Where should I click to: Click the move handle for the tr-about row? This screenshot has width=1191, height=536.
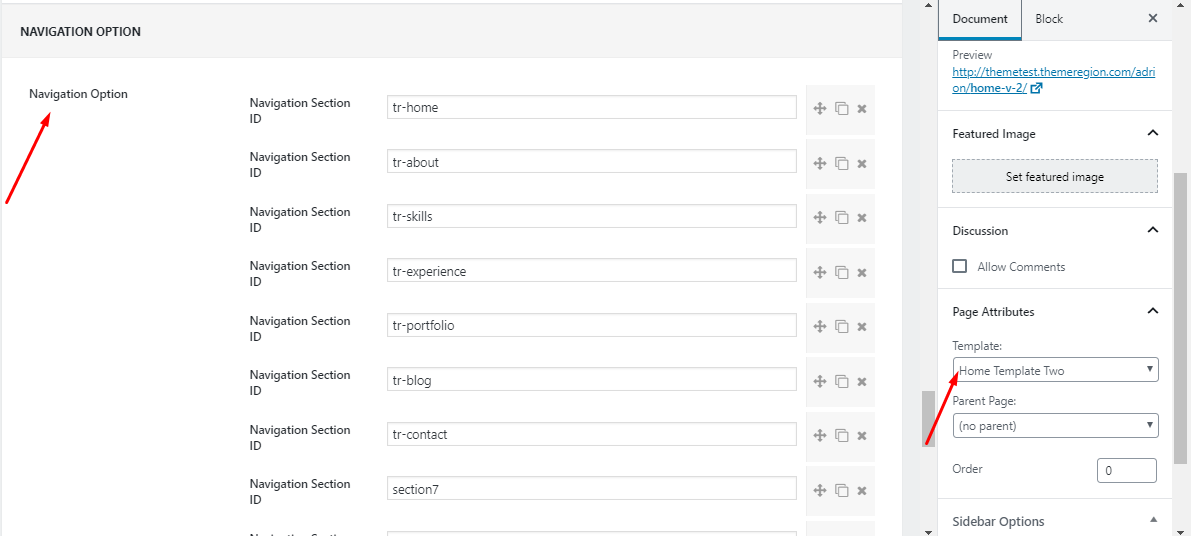[820, 163]
